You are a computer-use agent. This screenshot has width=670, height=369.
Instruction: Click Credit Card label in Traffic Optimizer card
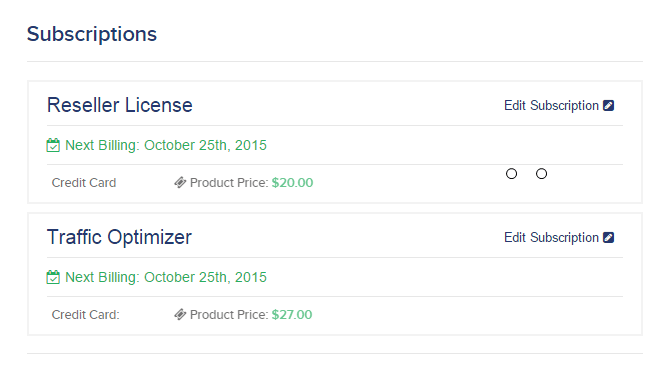pos(85,315)
